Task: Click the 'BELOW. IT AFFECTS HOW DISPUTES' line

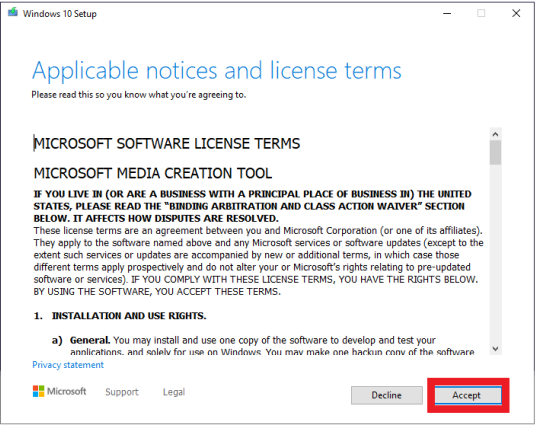Action: [156, 218]
